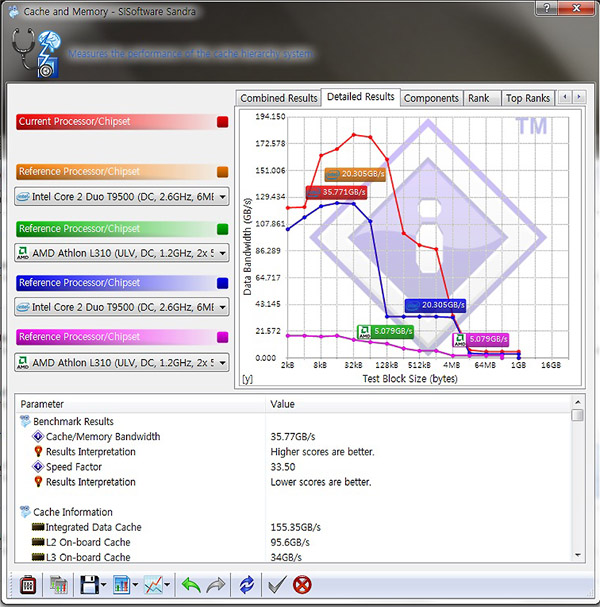
Task: Click the 'Lower scores are better.' text
Action: coord(321,482)
